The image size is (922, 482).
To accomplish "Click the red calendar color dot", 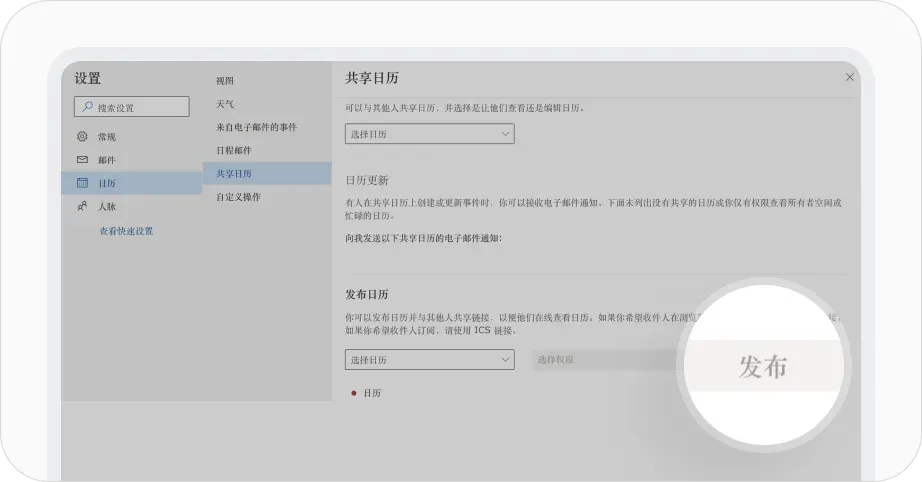I will coord(354,393).
